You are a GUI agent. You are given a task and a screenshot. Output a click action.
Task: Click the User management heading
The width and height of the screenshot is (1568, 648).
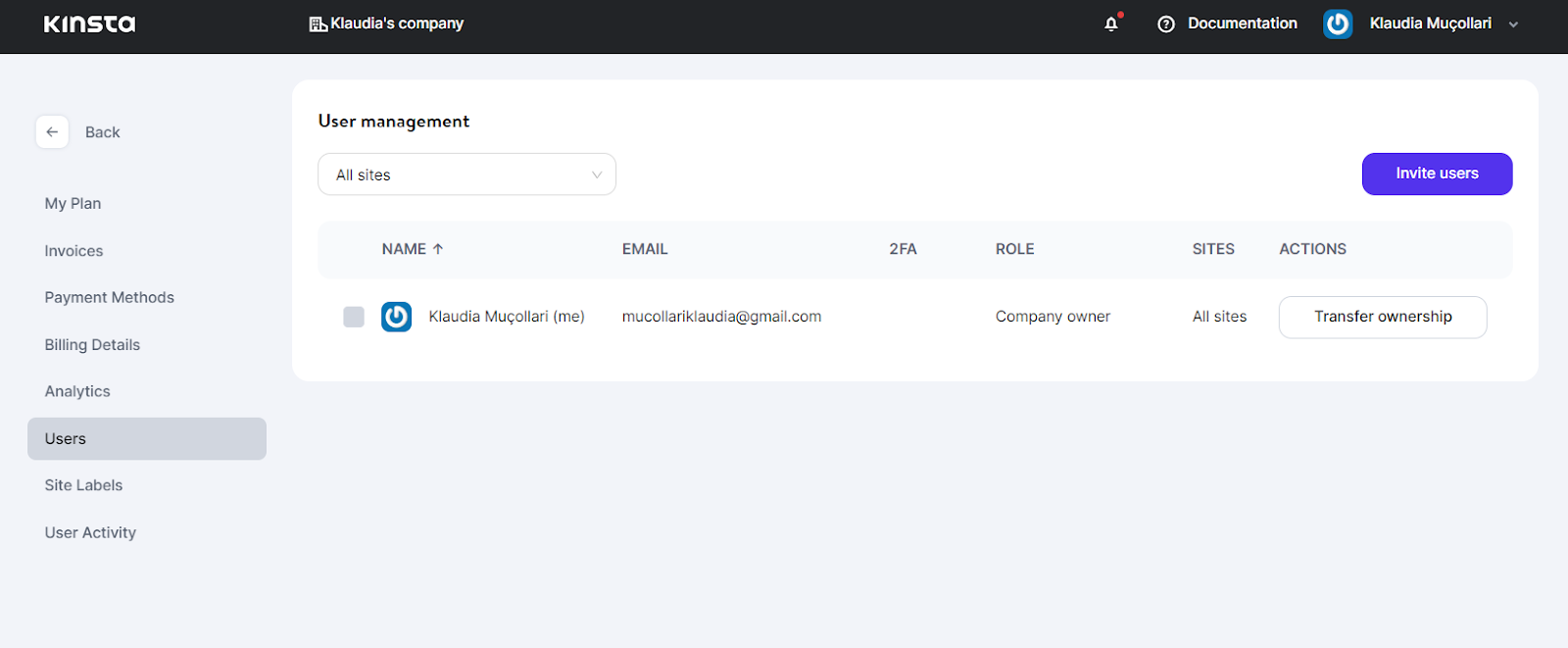[x=394, y=122]
